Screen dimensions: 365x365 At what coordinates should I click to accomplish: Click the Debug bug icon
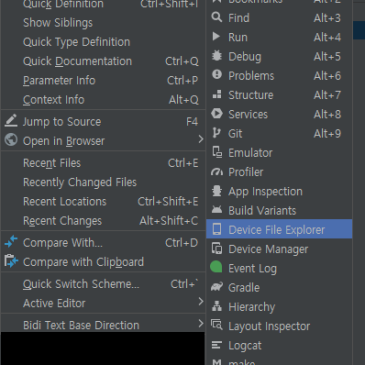(217, 56)
